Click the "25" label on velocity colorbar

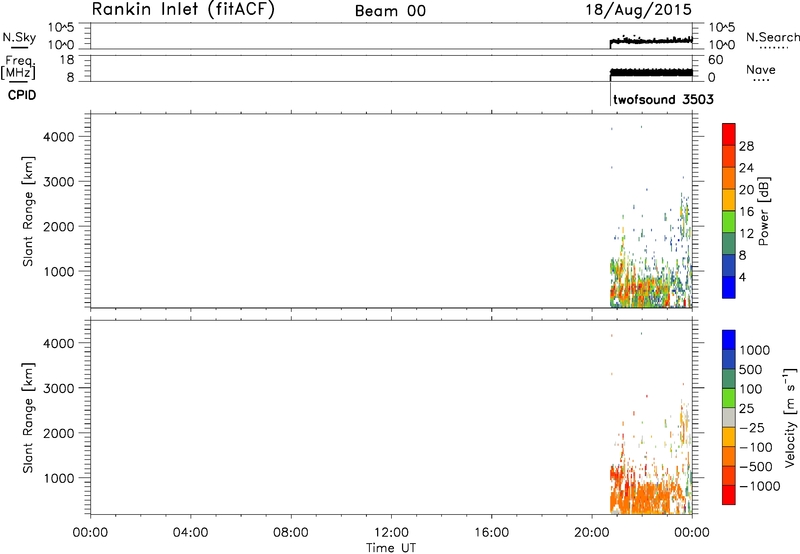[x=746, y=408]
